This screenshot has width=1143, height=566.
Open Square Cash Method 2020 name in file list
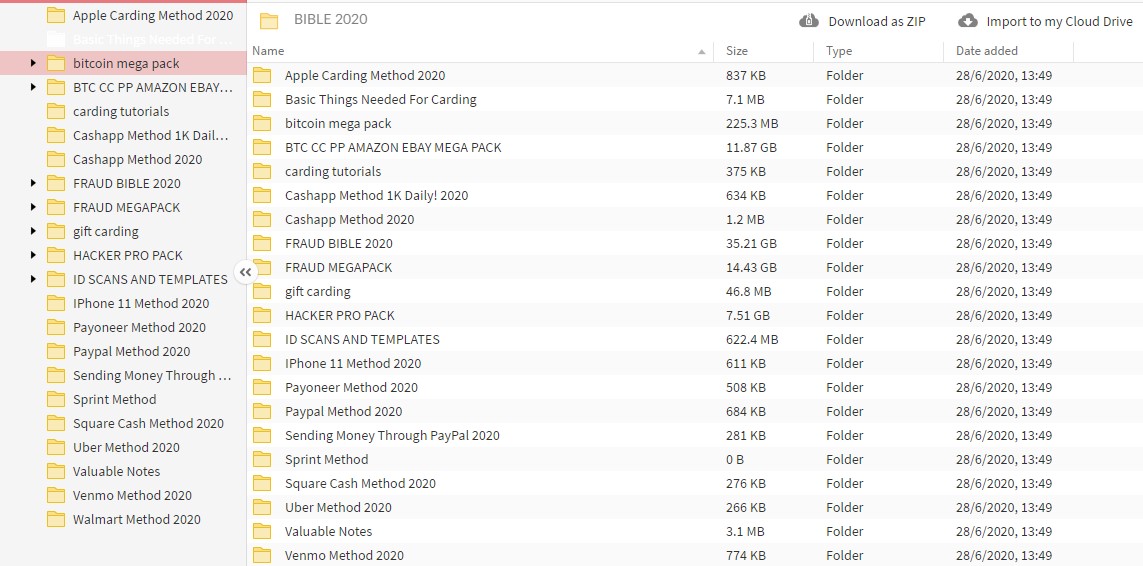tap(360, 484)
